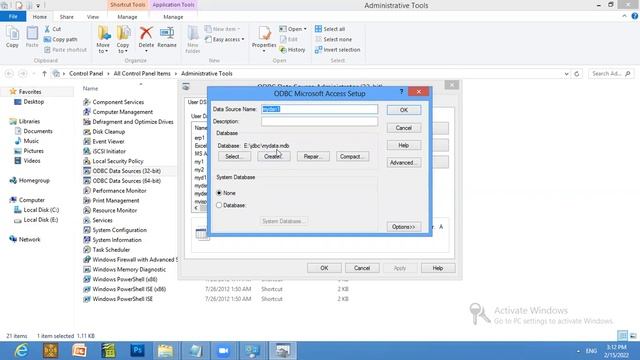Open the Open dropdown arrow in ribbon
640x360 pixels.
coord(305,29)
